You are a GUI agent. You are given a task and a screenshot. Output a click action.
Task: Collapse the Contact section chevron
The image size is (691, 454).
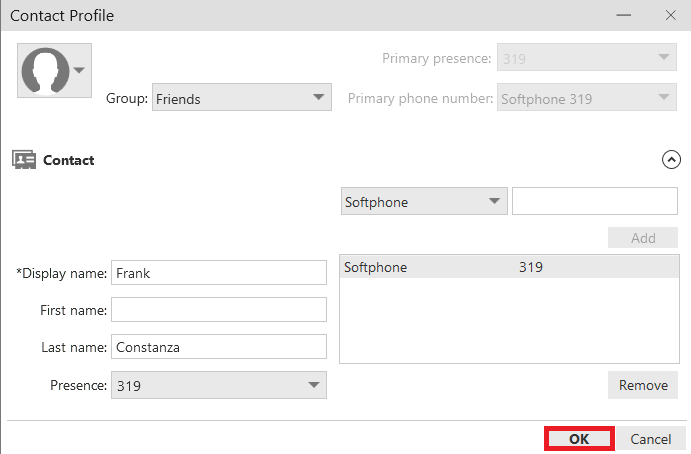tap(671, 160)
